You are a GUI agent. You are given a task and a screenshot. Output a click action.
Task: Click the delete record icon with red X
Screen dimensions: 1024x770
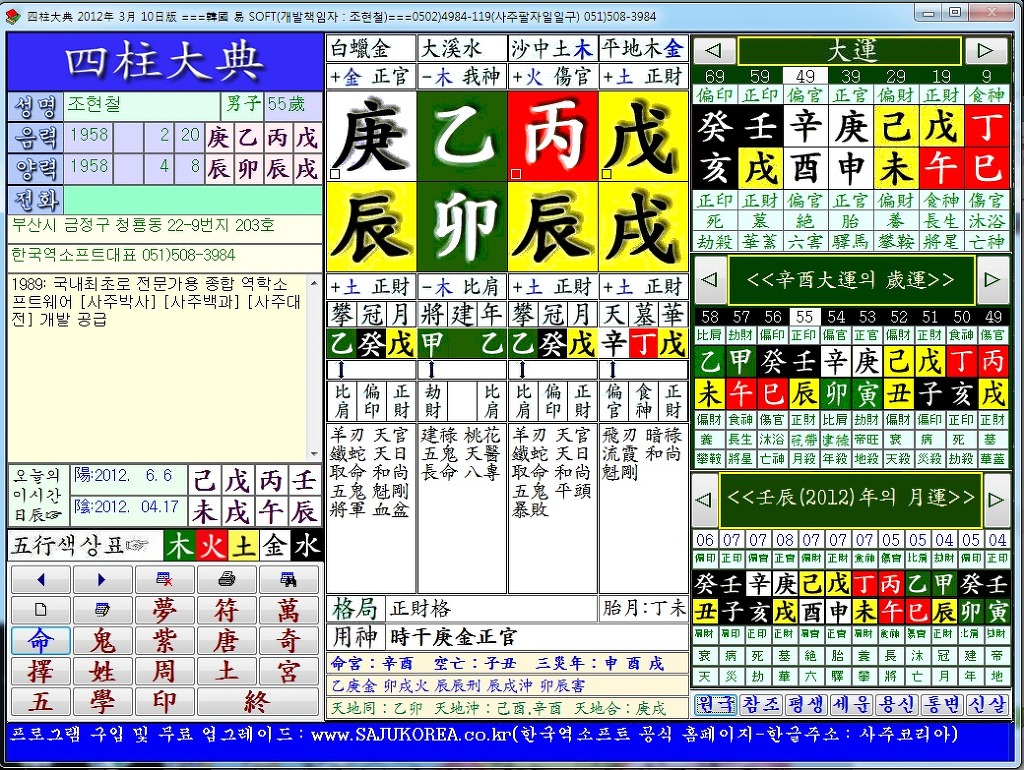[x=165, y=579]
